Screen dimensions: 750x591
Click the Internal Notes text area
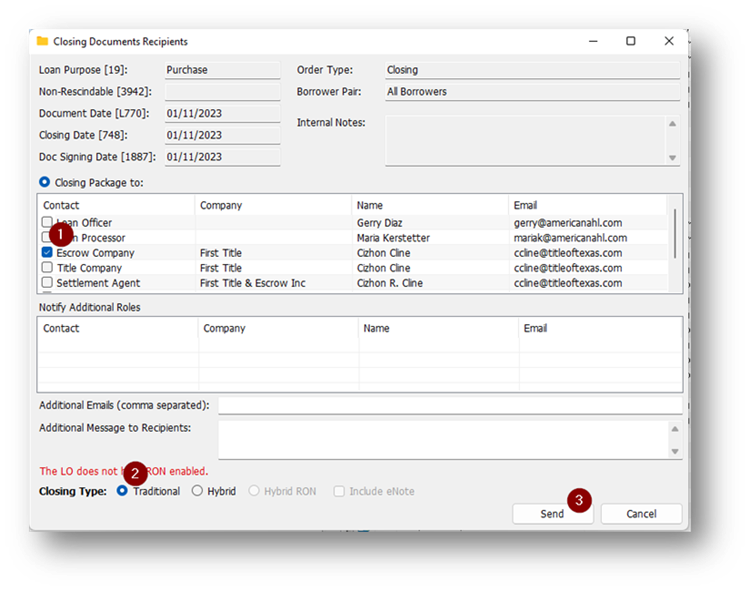tap(525, 140)
